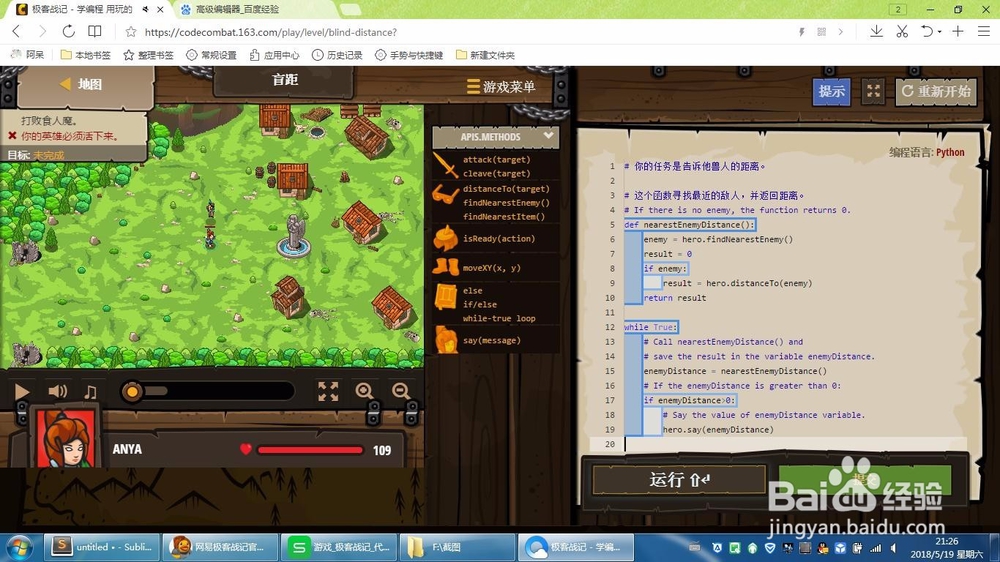The image size is (1000, 562).
Task: Bookmark page with star icon
Action: [x=131, y=32]
